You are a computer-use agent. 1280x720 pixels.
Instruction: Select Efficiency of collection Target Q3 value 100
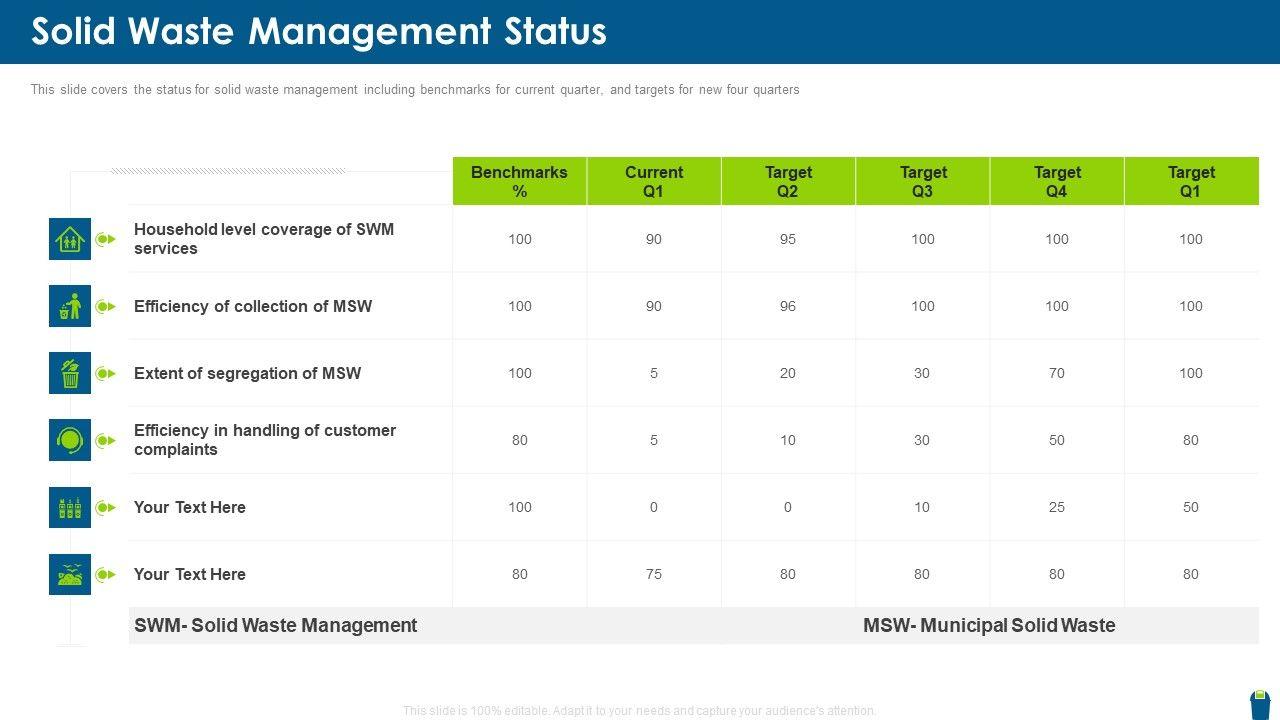point(923,306)
